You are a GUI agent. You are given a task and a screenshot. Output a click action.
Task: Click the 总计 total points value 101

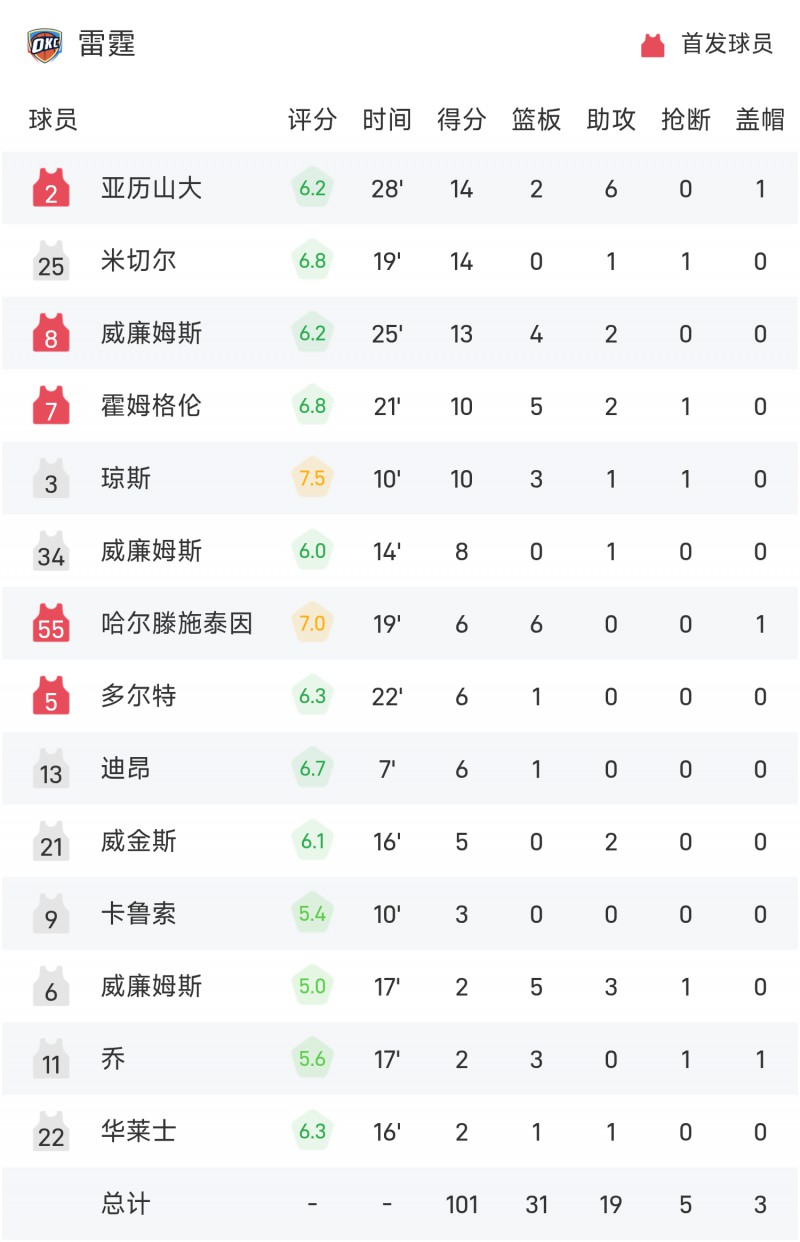pos(462,1204)
